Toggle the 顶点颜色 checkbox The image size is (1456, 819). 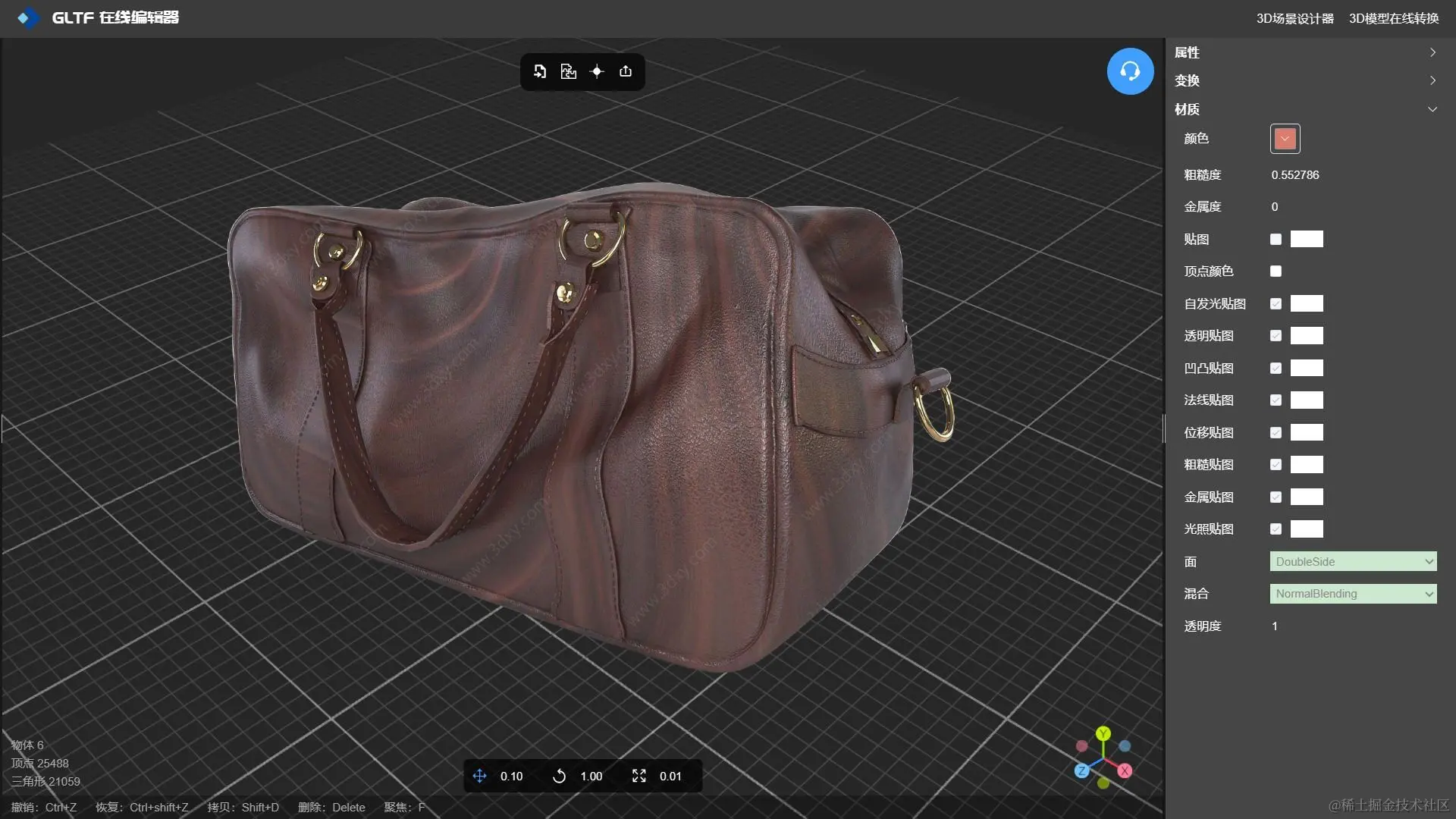coord(1276,271)
